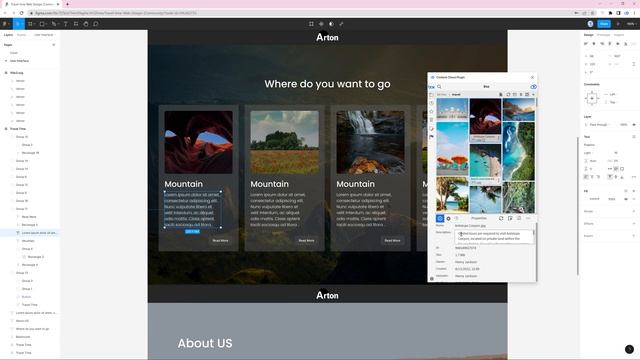This screenshot has height=360, width=640.
Task: Select the Frame tool
Action: [30, 24]
